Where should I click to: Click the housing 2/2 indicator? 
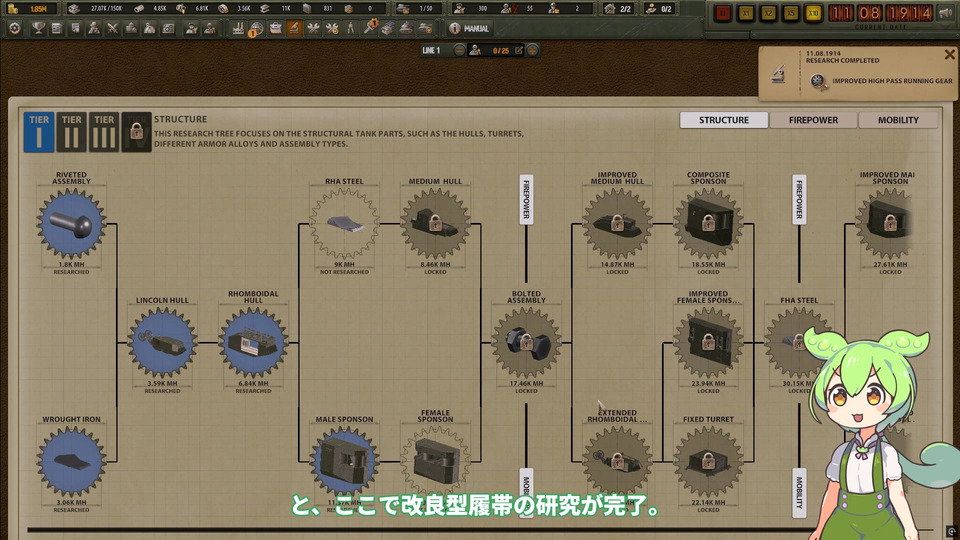[617, 9]
